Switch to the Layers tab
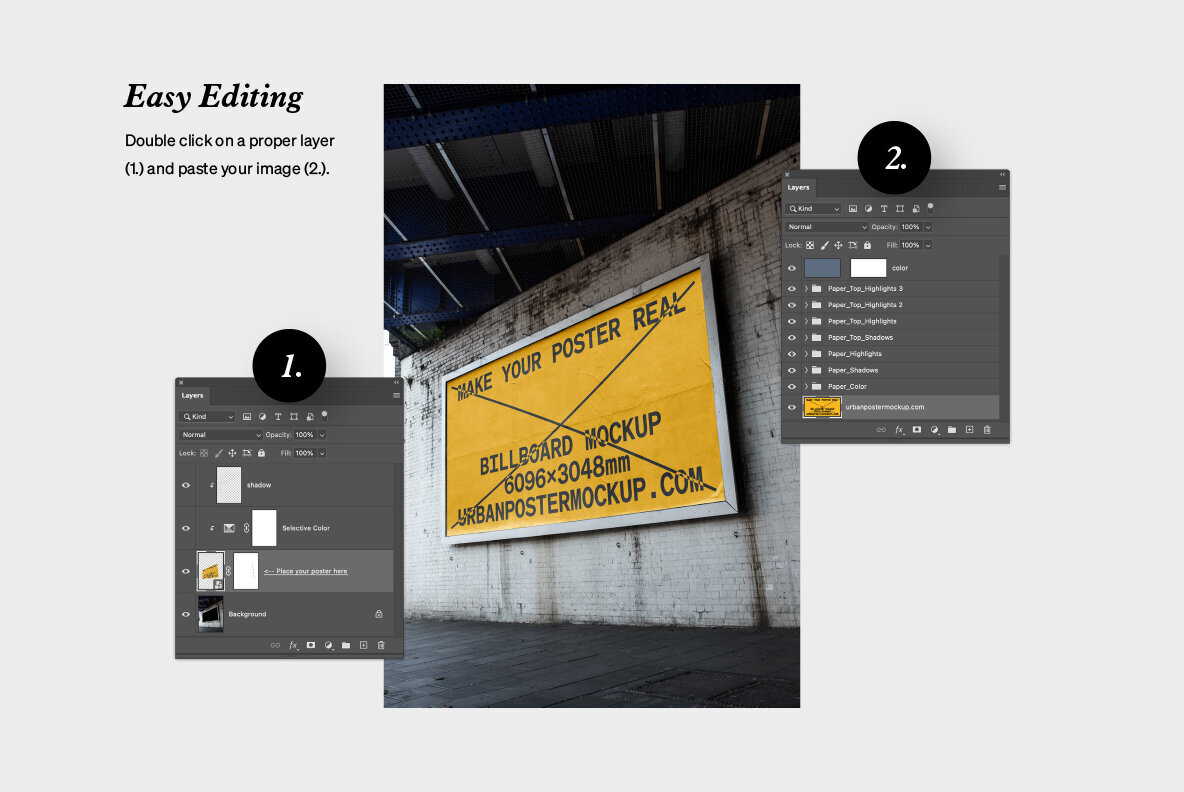This screenshot has width=1184, height=792. click(192, 395)
